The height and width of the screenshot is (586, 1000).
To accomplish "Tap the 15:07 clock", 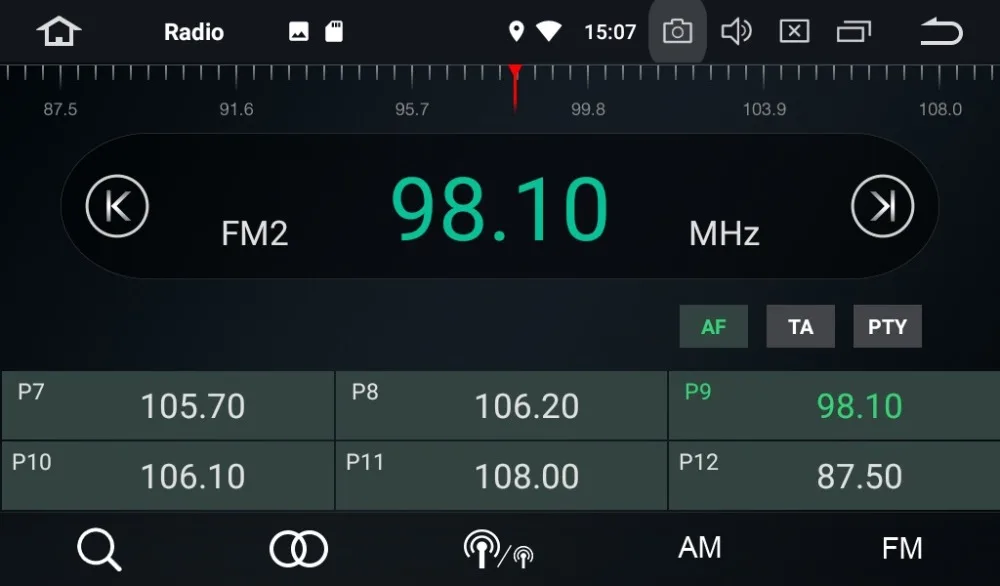I will click(610, 32).
